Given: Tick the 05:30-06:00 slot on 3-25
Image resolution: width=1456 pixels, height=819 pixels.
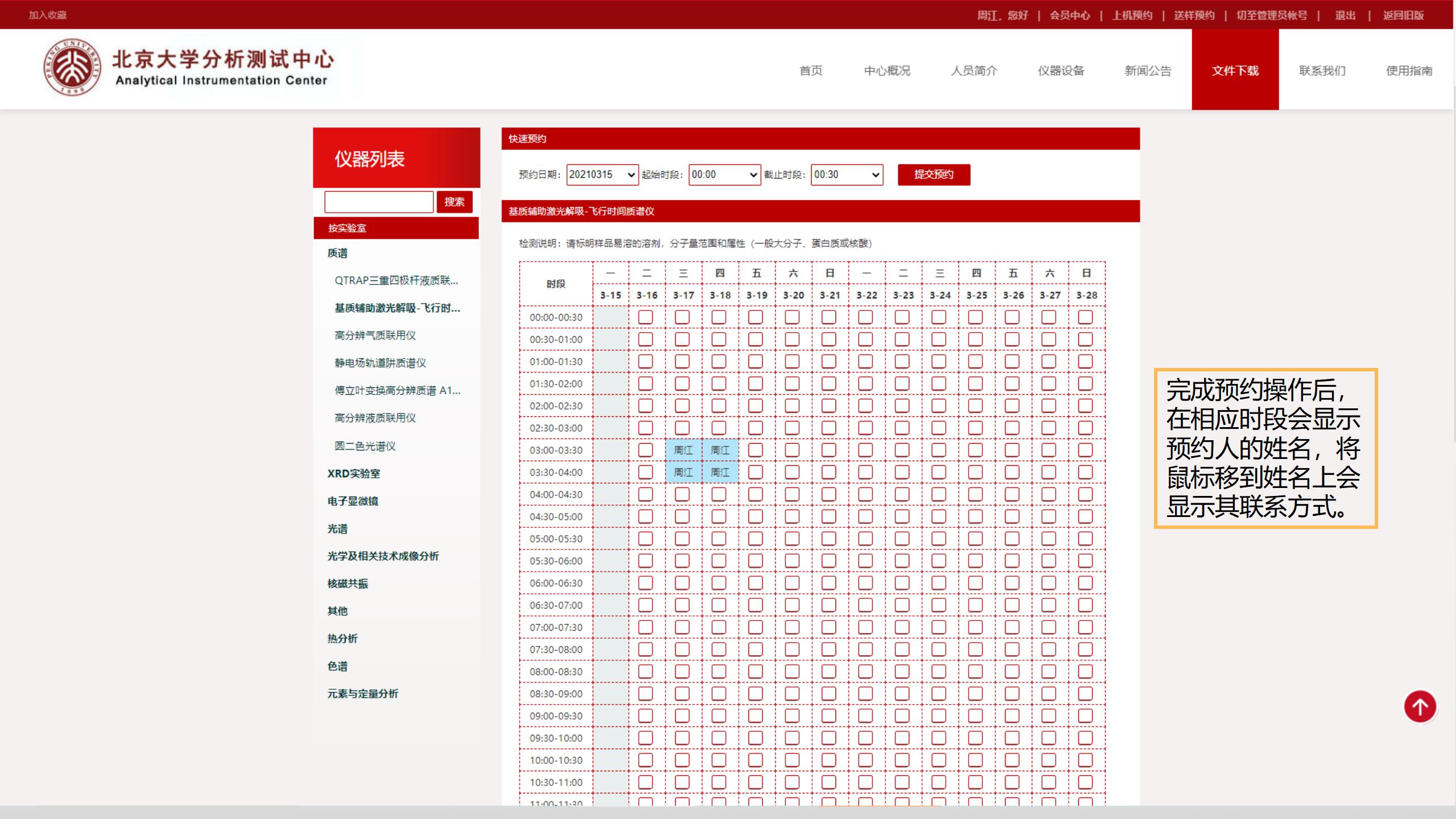Looking at the screenshot, I should point(975,561).
